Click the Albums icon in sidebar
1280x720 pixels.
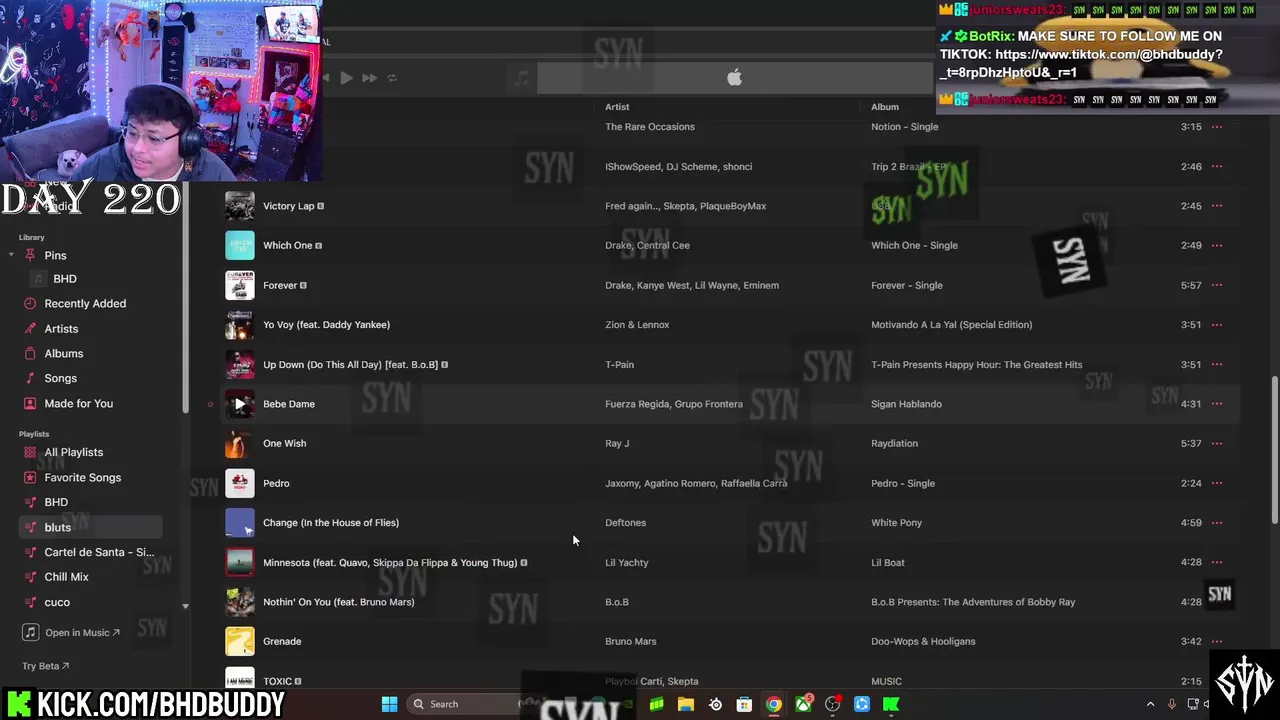click(30, 353)
